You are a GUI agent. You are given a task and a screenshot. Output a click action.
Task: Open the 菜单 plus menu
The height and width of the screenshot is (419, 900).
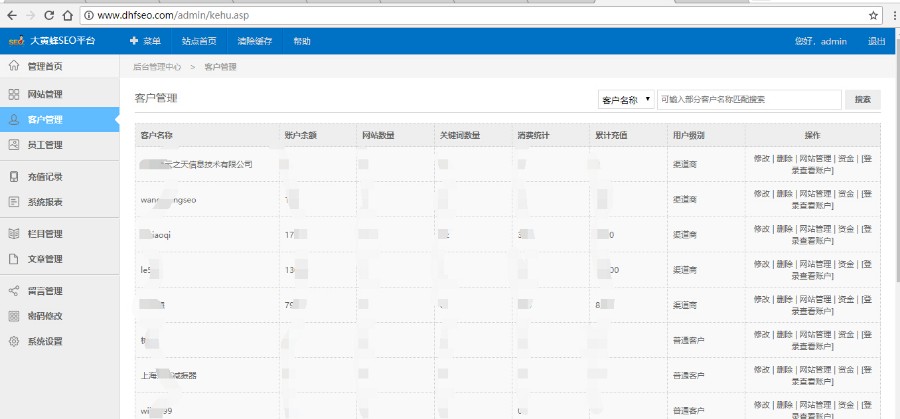coord(145,41)
